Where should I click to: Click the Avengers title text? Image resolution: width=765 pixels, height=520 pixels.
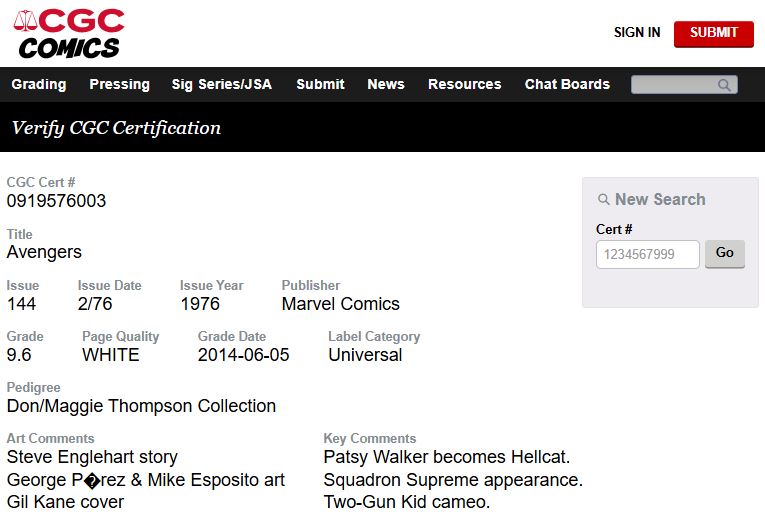(44, 252)
